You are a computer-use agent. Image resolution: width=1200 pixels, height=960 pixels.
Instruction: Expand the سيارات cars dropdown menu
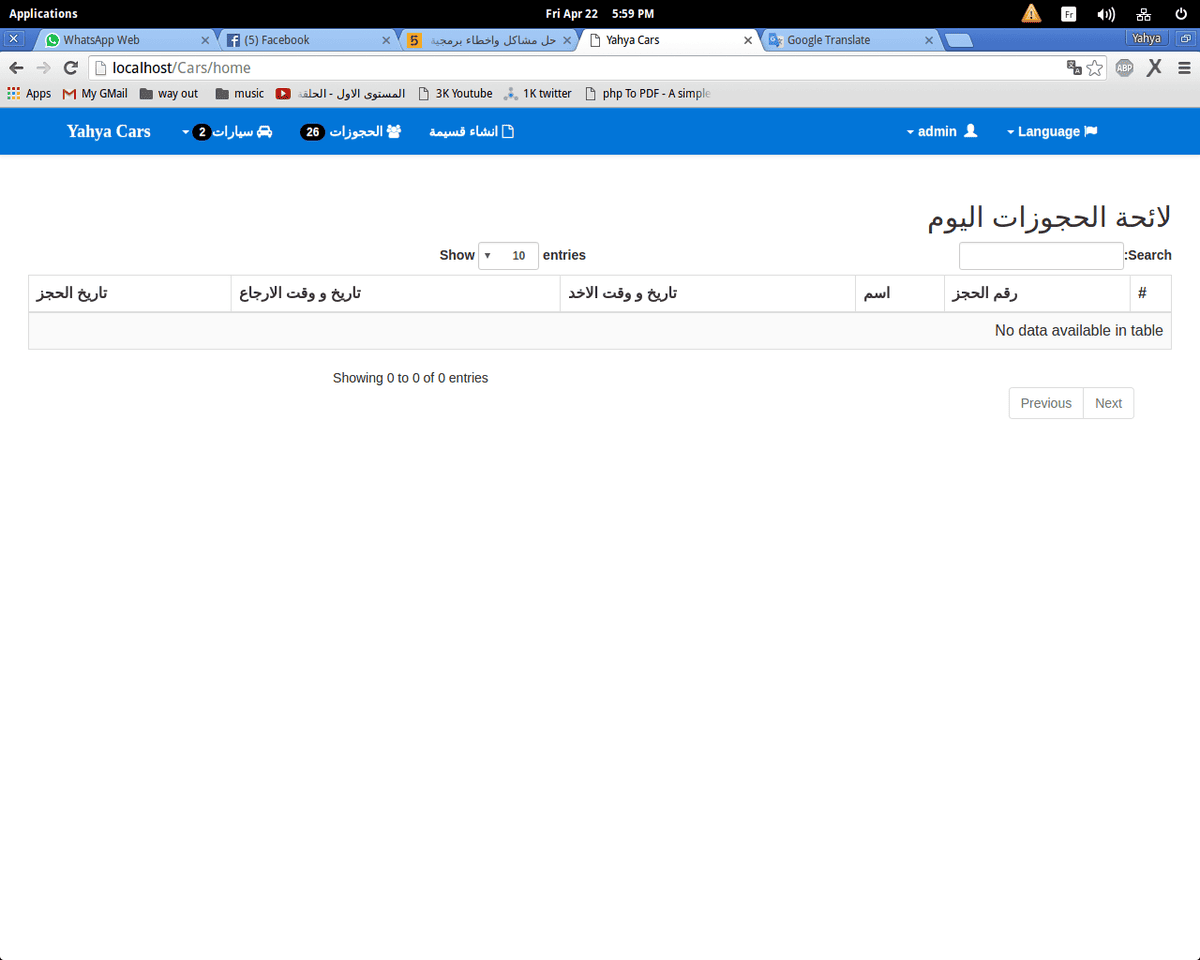coord(227,132)
